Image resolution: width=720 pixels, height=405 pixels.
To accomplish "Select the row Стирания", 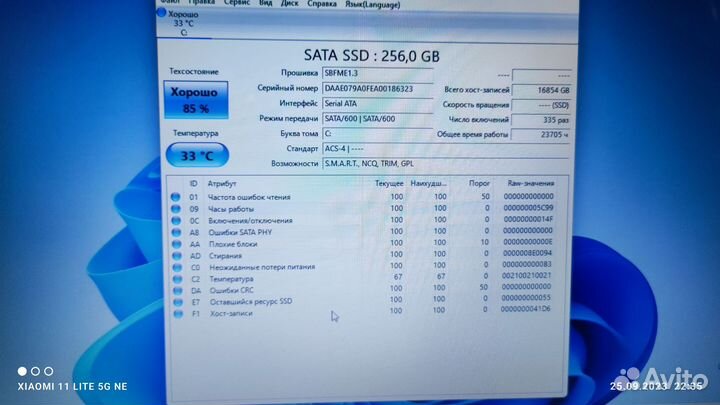I will 363,255.
